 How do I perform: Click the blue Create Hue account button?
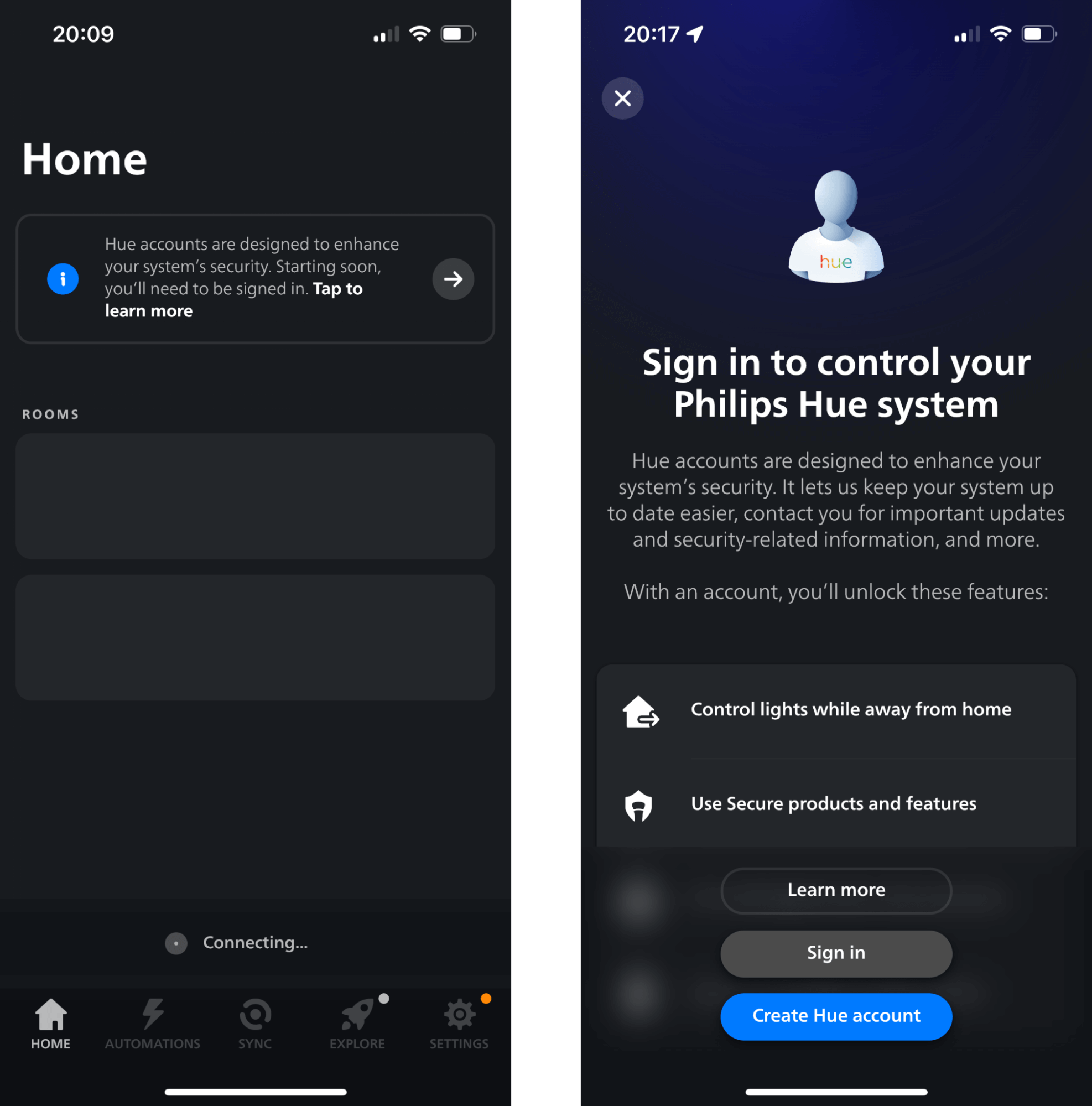(836, 1016)
